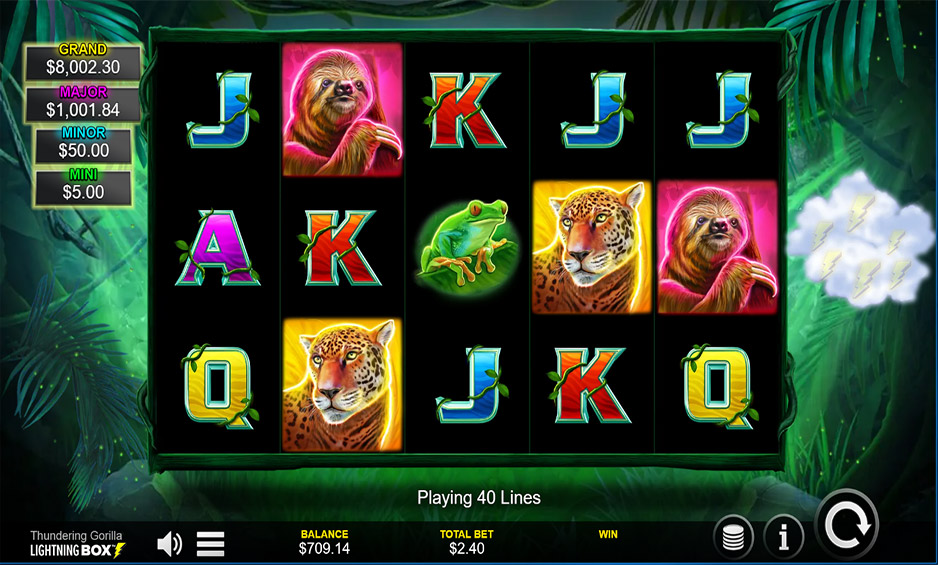Click the purple A symbol
The width and height of the screenshot is (938, 565).
pos(218,247)
